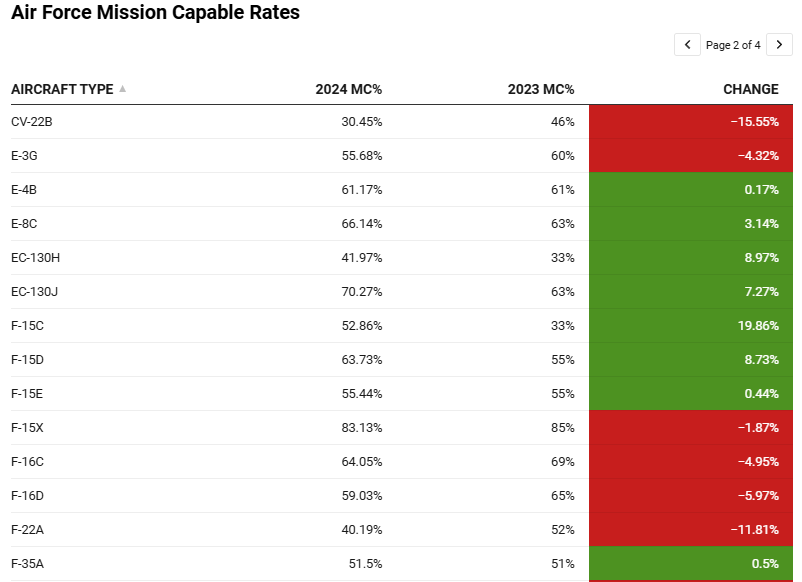
Task: Click the F-16C 2023 value 69%
Action: coord(562,462)
